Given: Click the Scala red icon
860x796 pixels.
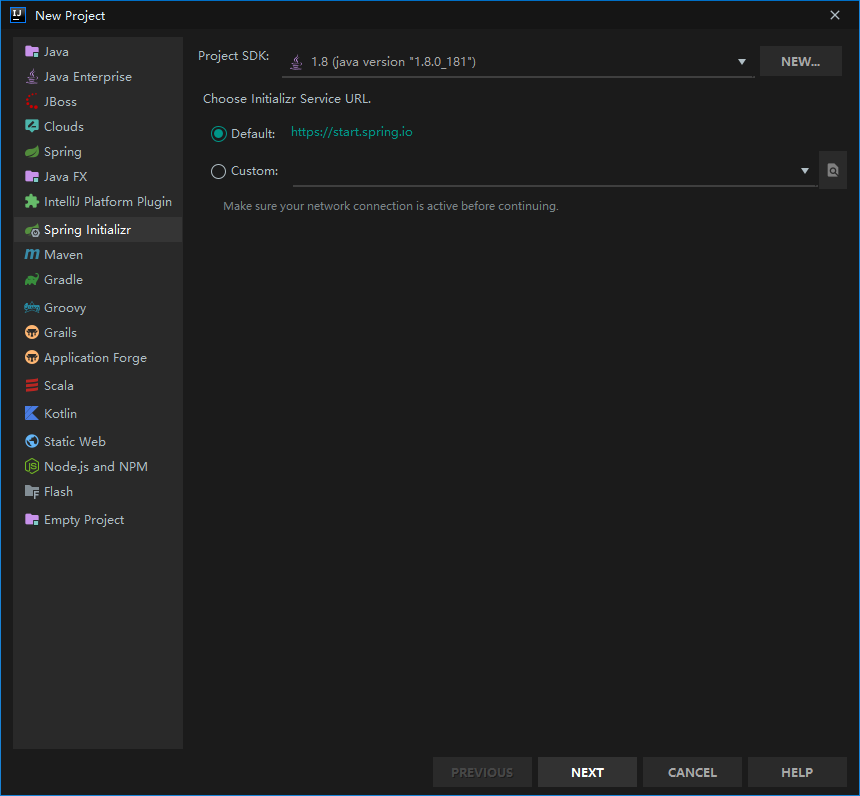Looking at the screenshot, I should (32, 386).
